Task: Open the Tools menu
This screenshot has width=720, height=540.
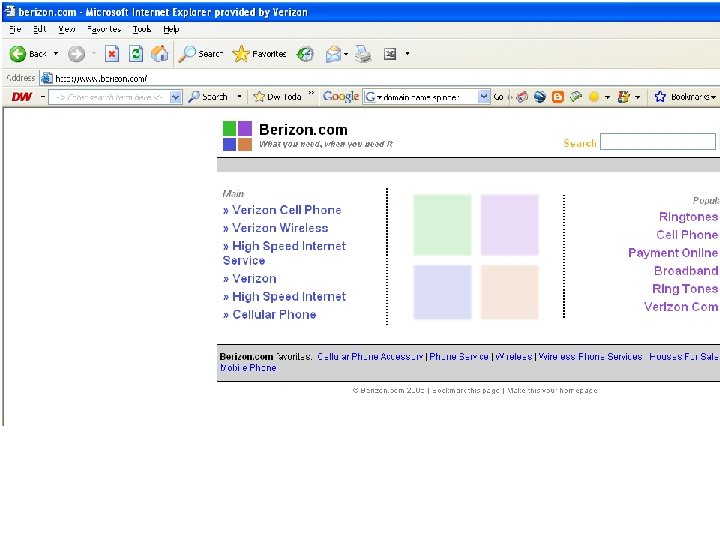Action: (x=141, y=29)
